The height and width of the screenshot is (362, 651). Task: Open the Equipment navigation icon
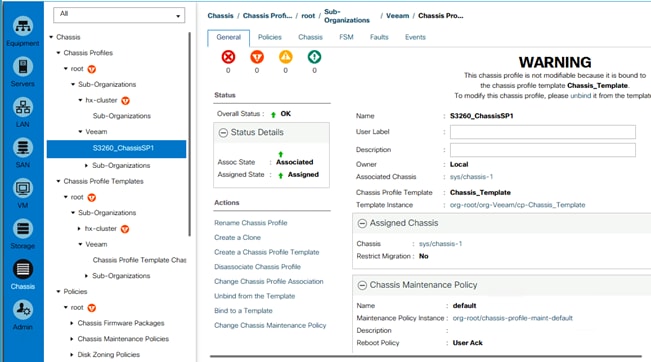pyautogui.click(x=23, y=27)
